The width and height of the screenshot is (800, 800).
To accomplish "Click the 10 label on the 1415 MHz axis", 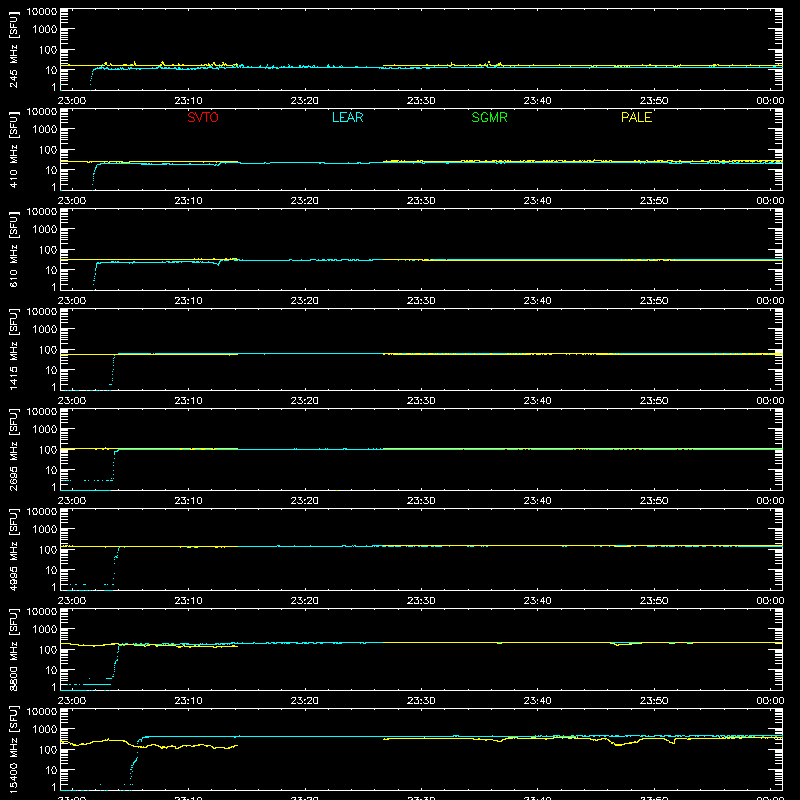I will pos(52,370).
